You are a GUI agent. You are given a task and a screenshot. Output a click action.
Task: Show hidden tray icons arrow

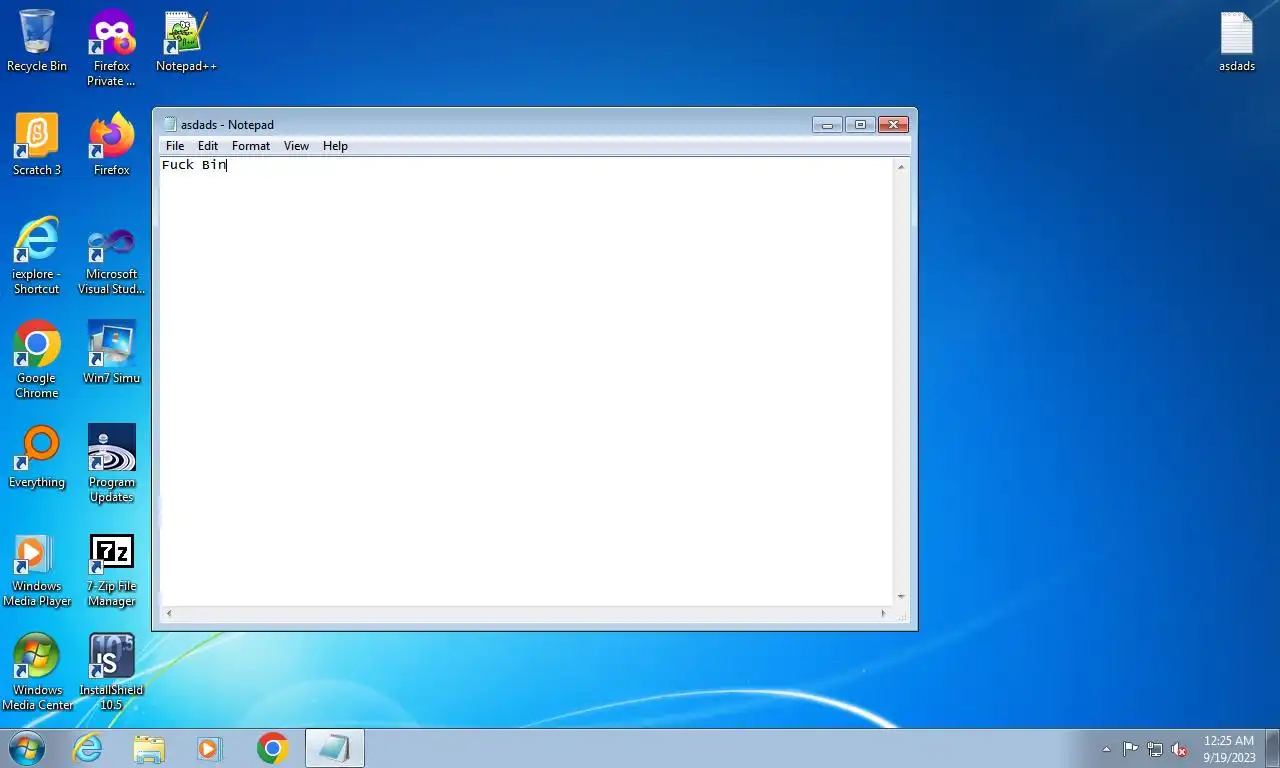[1106, 749]
